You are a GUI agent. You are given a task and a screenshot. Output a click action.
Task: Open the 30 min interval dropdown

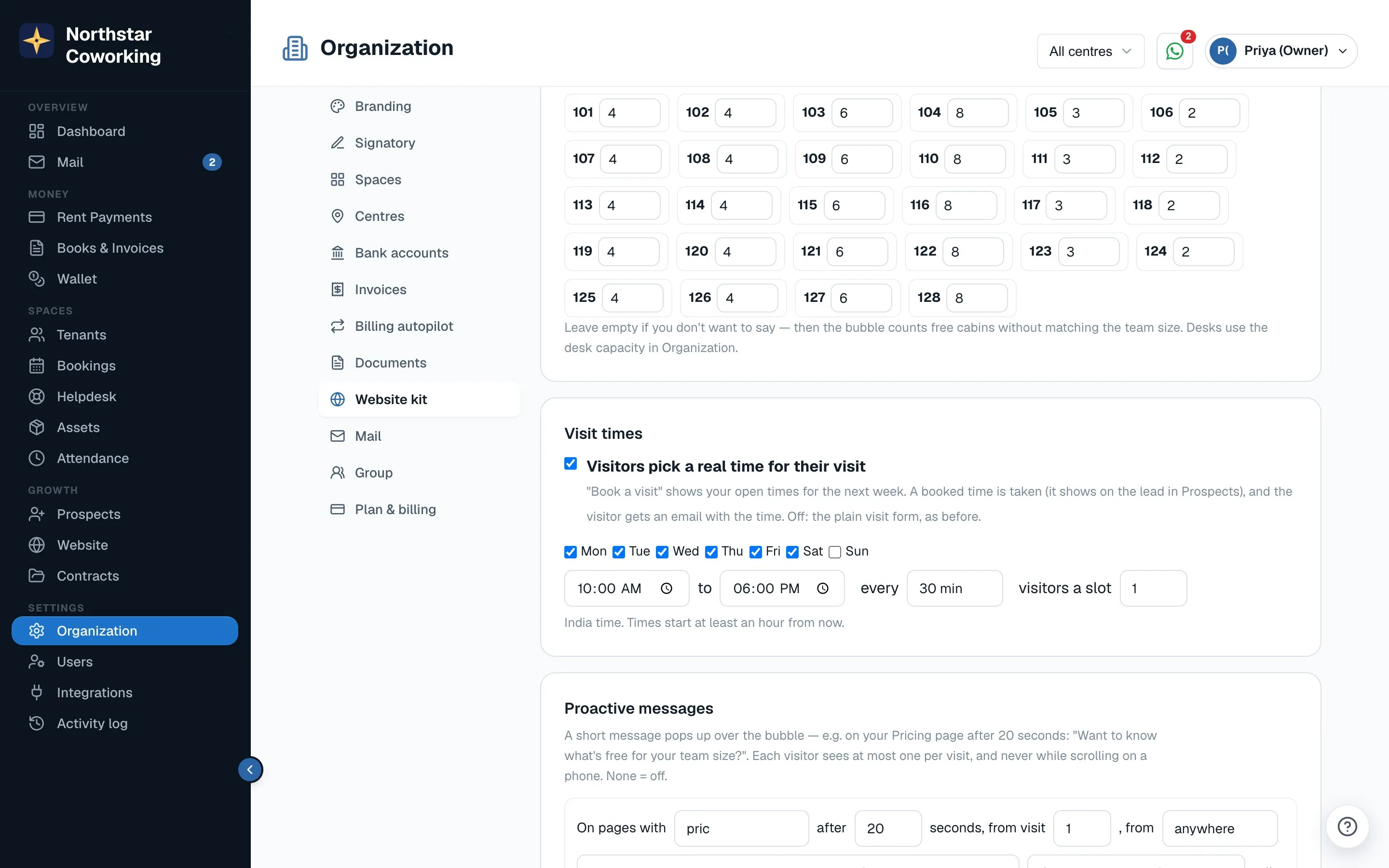click(954, 588)
